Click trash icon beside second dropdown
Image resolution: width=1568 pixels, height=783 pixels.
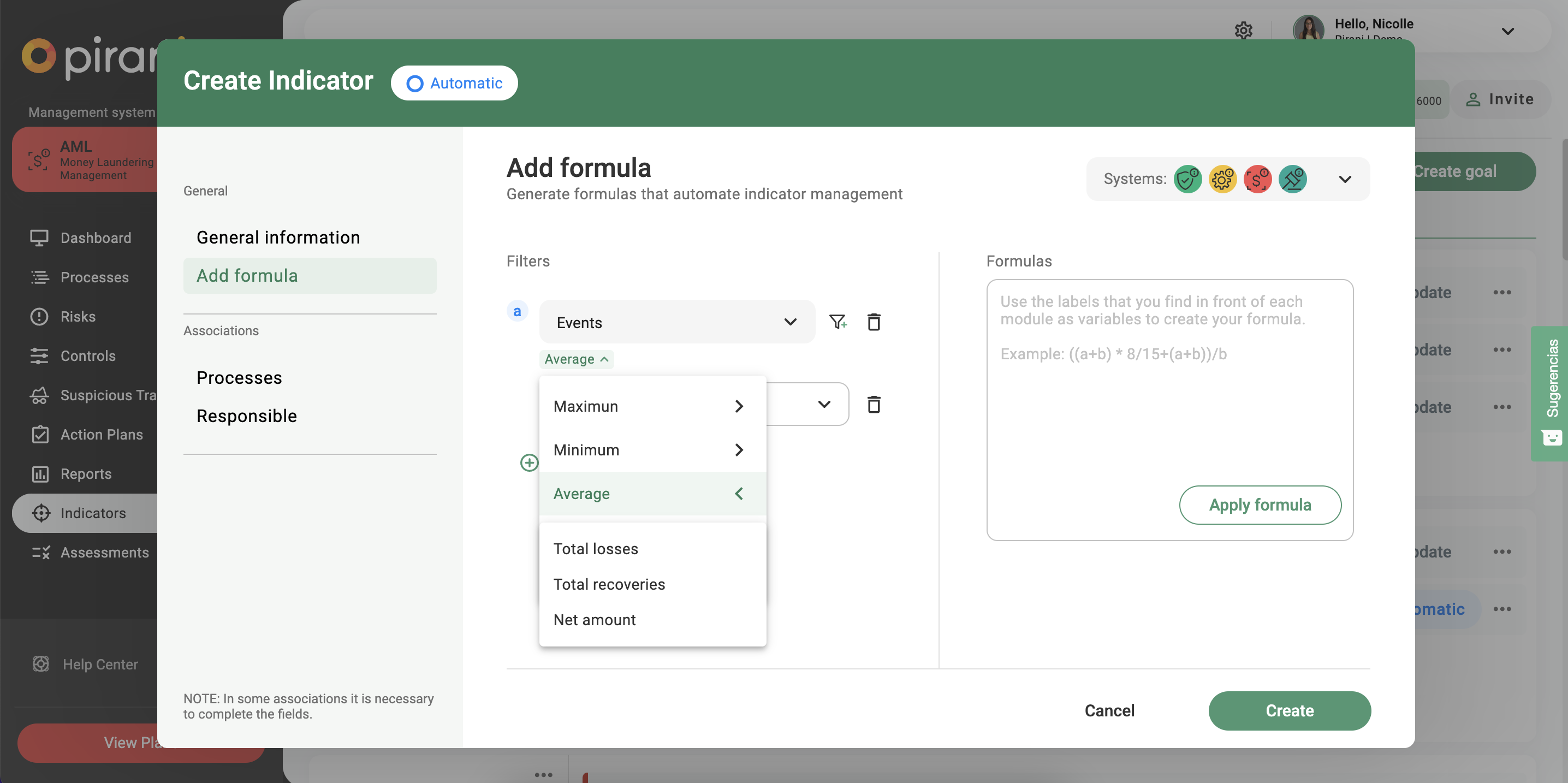tap(874, 404)
